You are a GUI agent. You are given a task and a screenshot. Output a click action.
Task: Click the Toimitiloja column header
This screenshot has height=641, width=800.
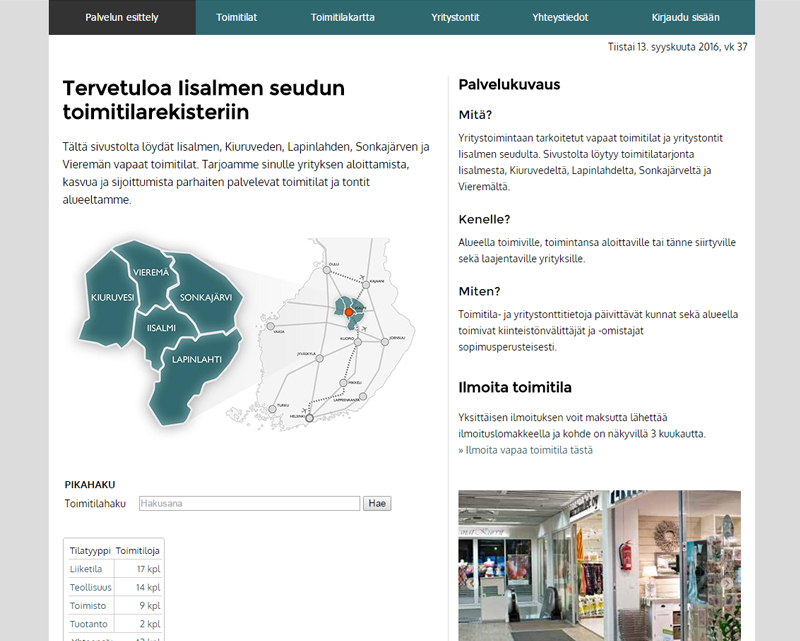tap(138, 551)
